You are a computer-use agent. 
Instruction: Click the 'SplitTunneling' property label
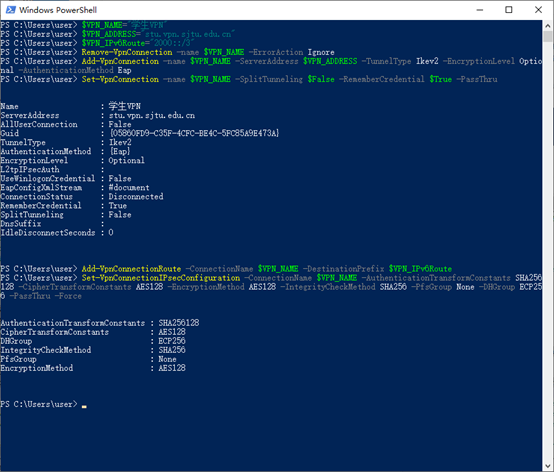pyautogui.click(x=32, y=214)
